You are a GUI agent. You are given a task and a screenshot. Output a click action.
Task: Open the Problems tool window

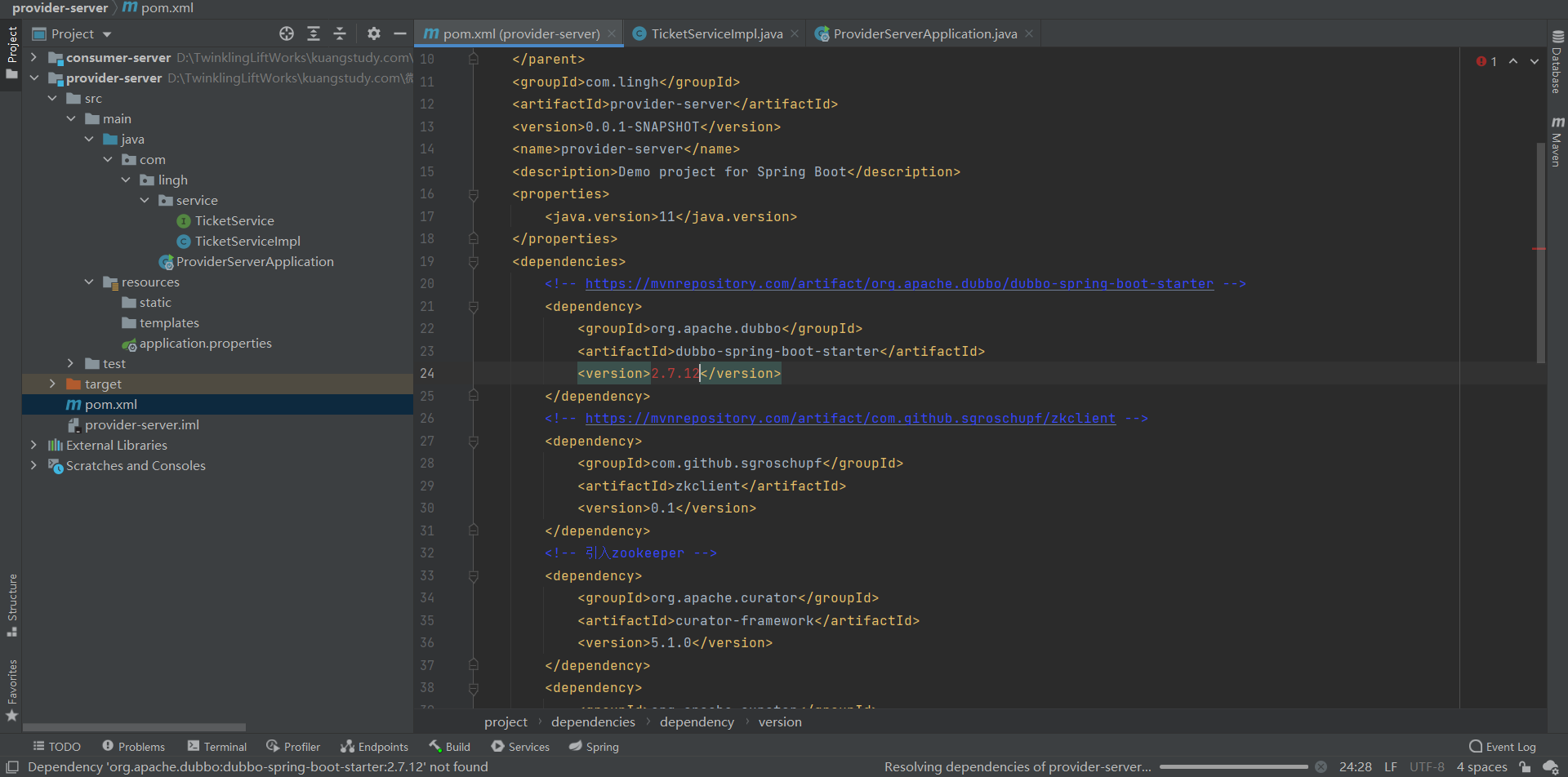pos(133,746)
